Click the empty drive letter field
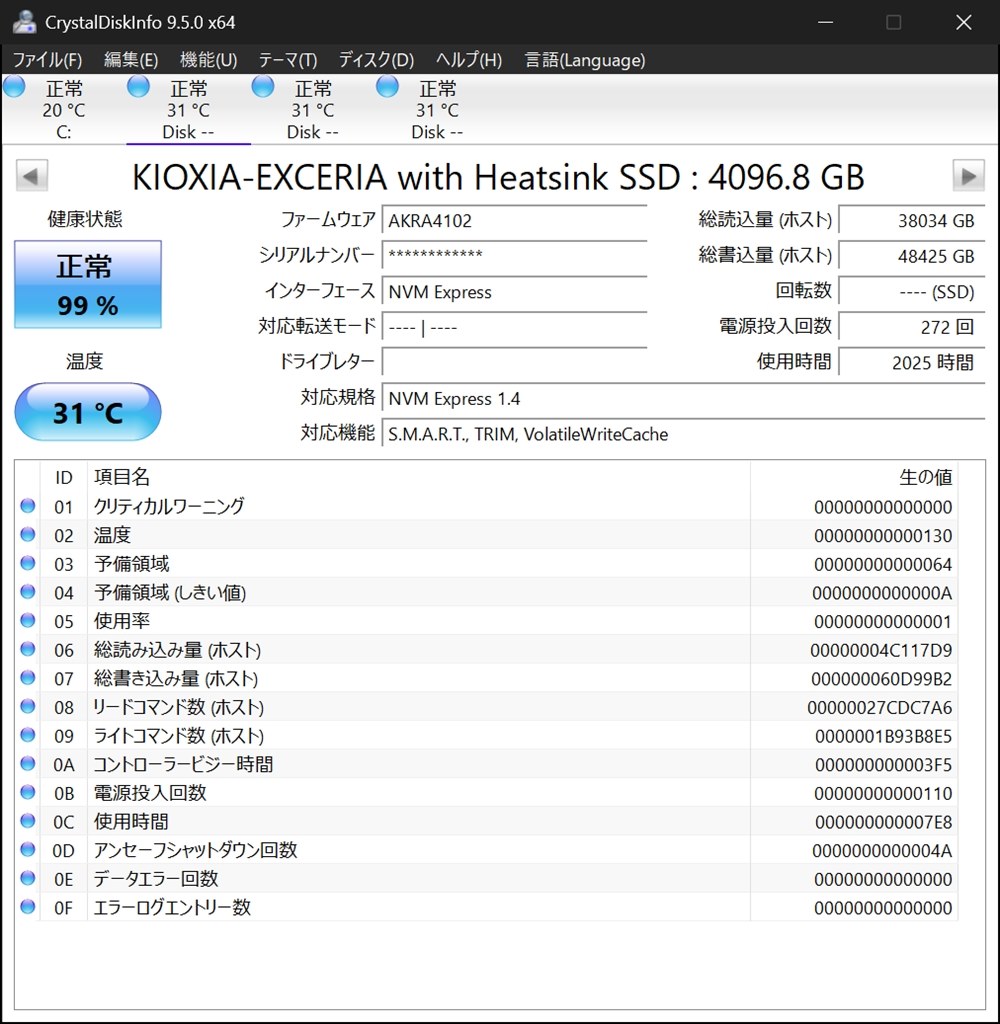Screen dimensions: 1000x1024 click(x=514, y=362)
